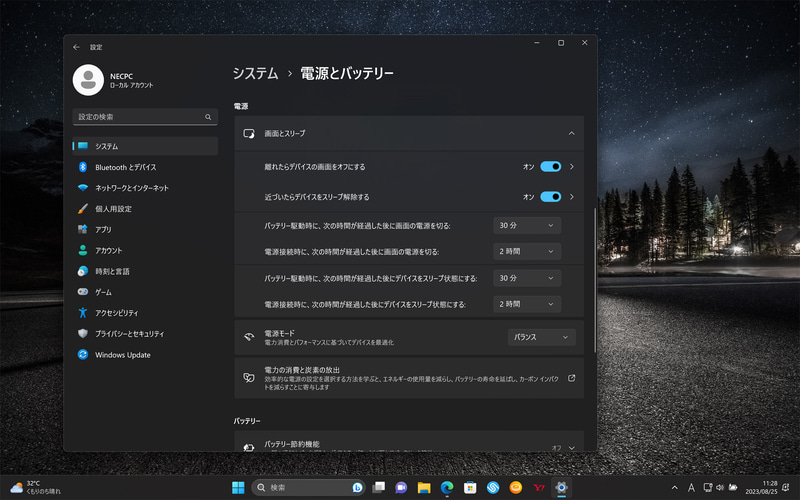
Task: Click the volume speaker tray icon
Action: (720, 488)
